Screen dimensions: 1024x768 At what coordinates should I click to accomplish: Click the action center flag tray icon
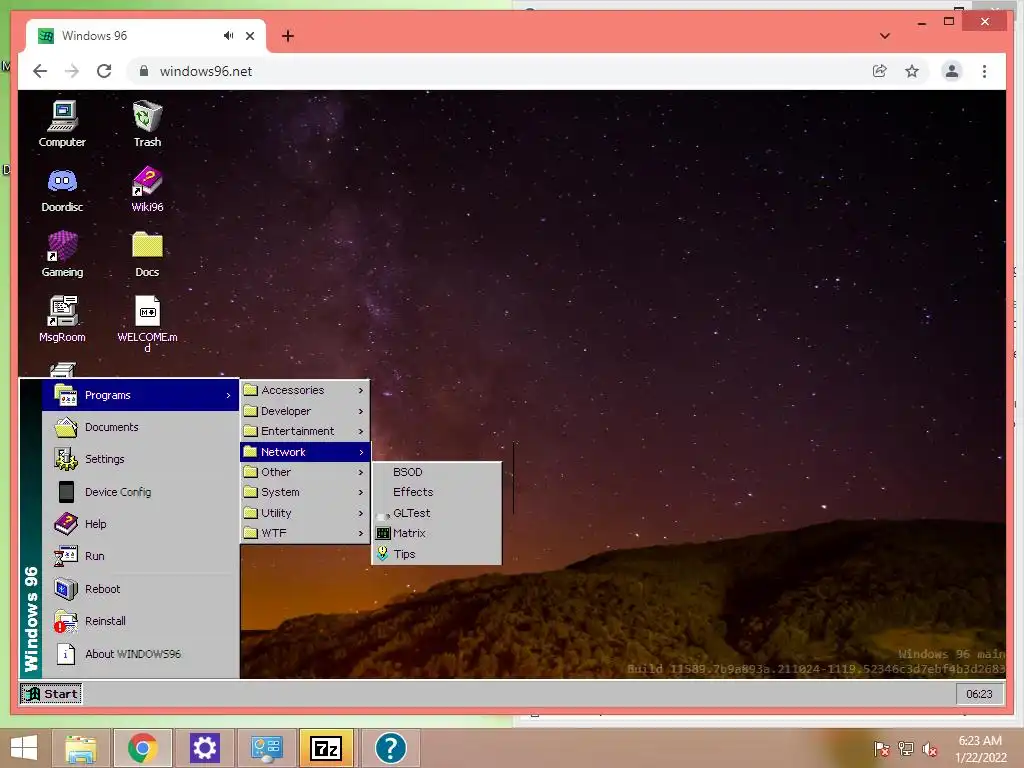(881, 749)
